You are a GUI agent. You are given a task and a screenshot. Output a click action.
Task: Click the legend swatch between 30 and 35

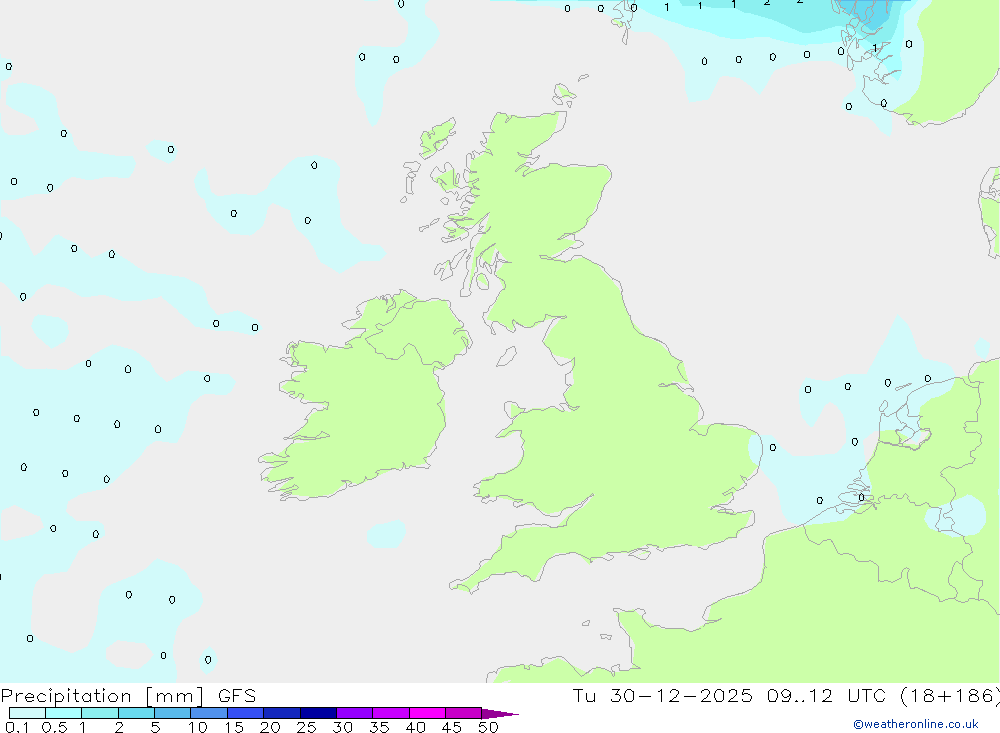[355, 713]
